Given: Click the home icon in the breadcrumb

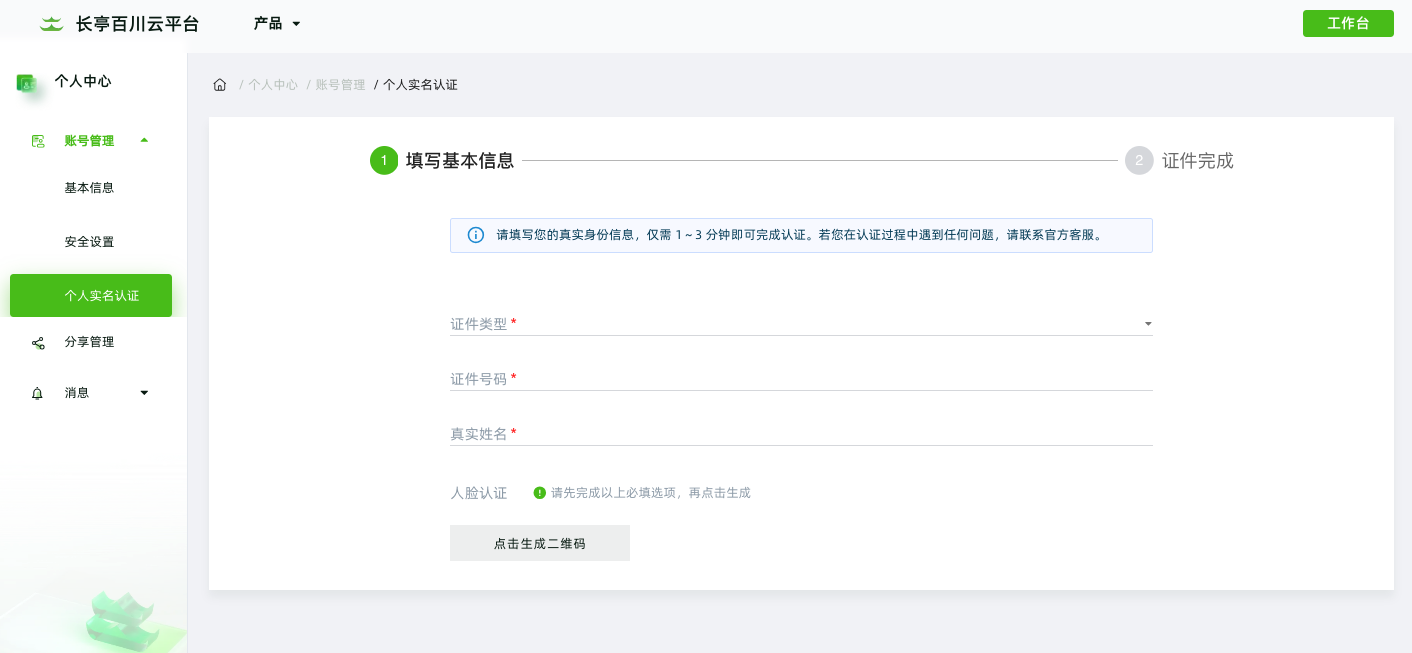Looking at the screenshot, I should (x=220, y=85).
